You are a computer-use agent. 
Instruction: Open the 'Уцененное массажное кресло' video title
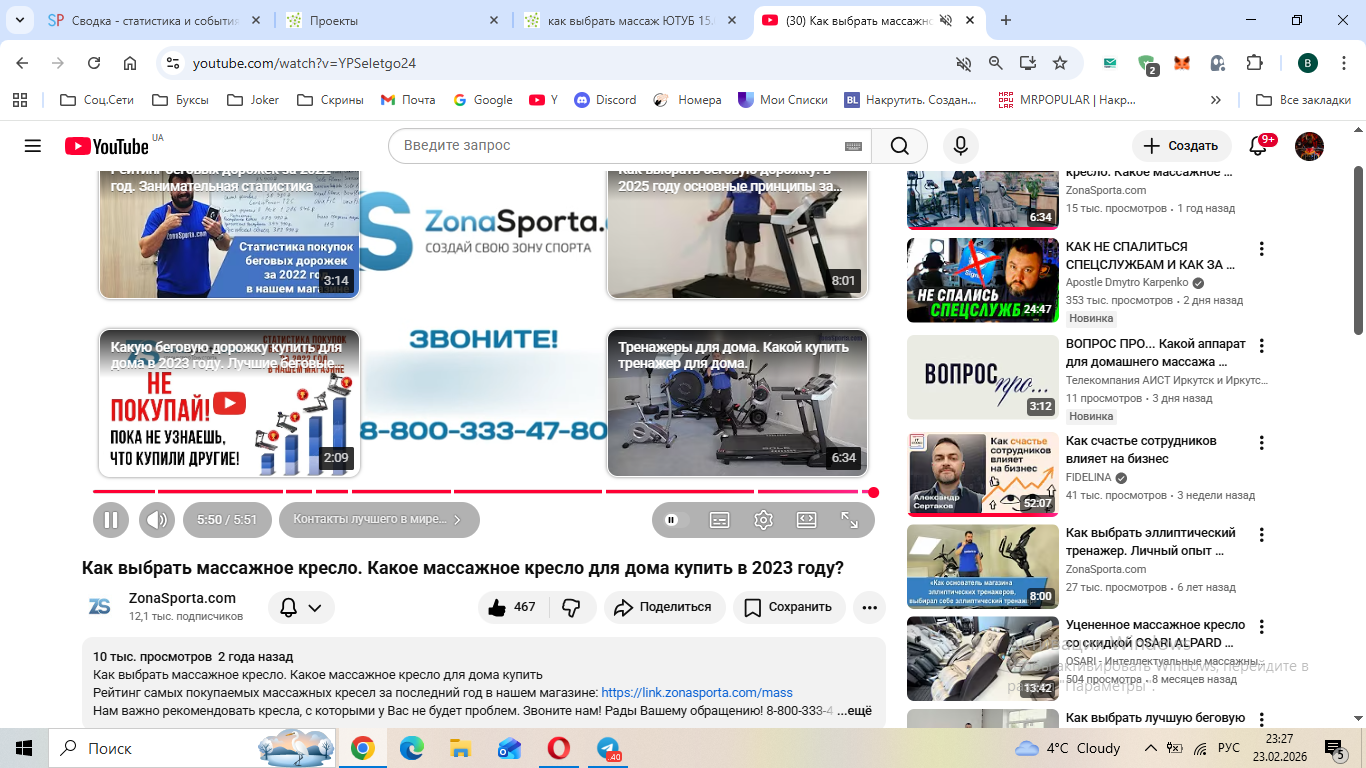1155,634
